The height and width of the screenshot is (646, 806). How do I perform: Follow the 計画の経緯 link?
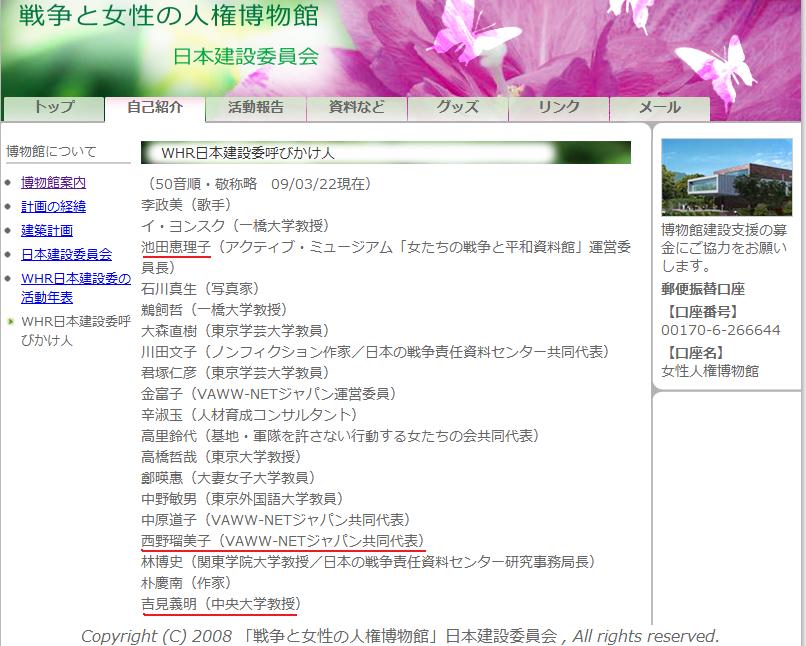pos(53,207)
